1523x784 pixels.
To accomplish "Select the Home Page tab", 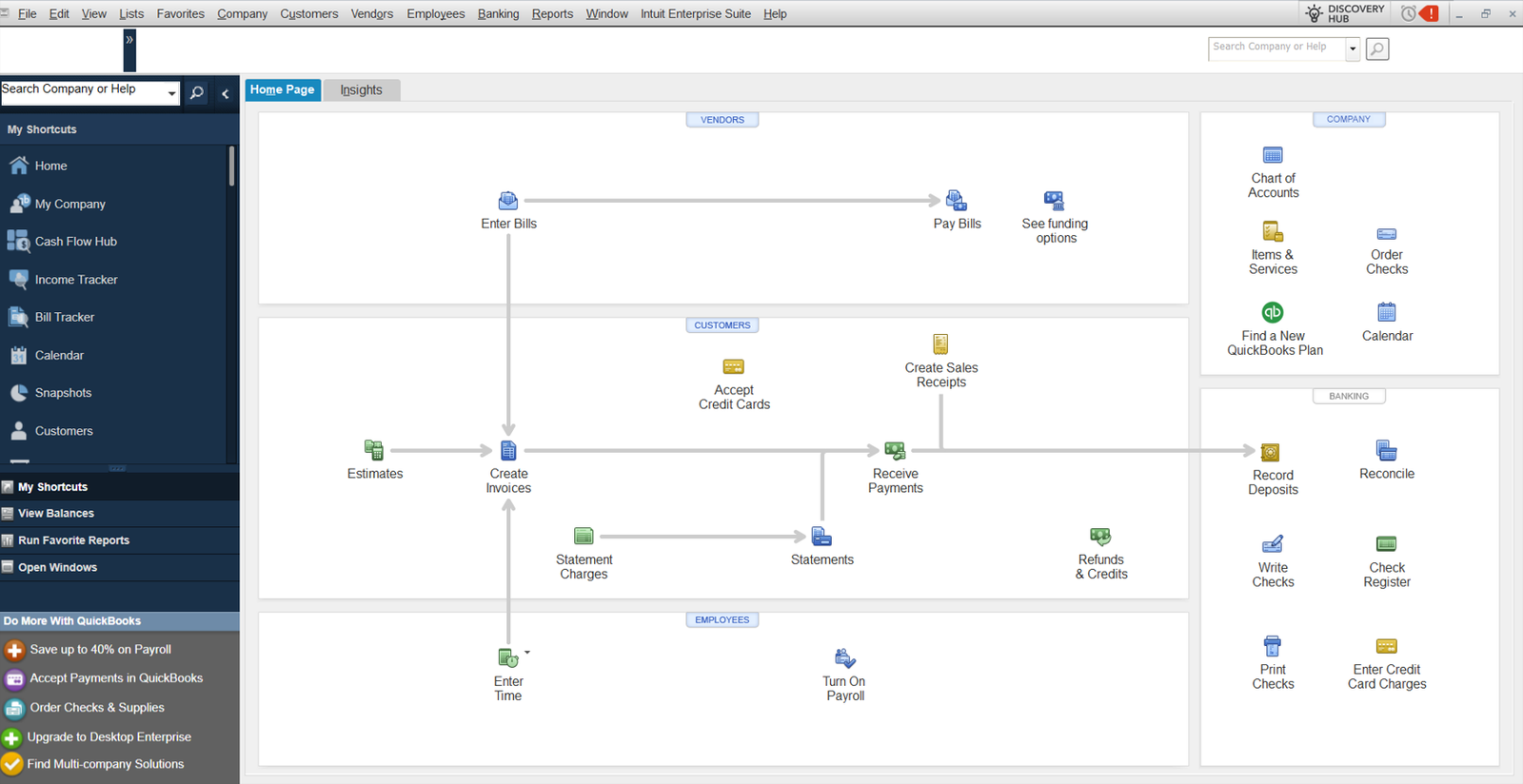I will coord(283,89).
